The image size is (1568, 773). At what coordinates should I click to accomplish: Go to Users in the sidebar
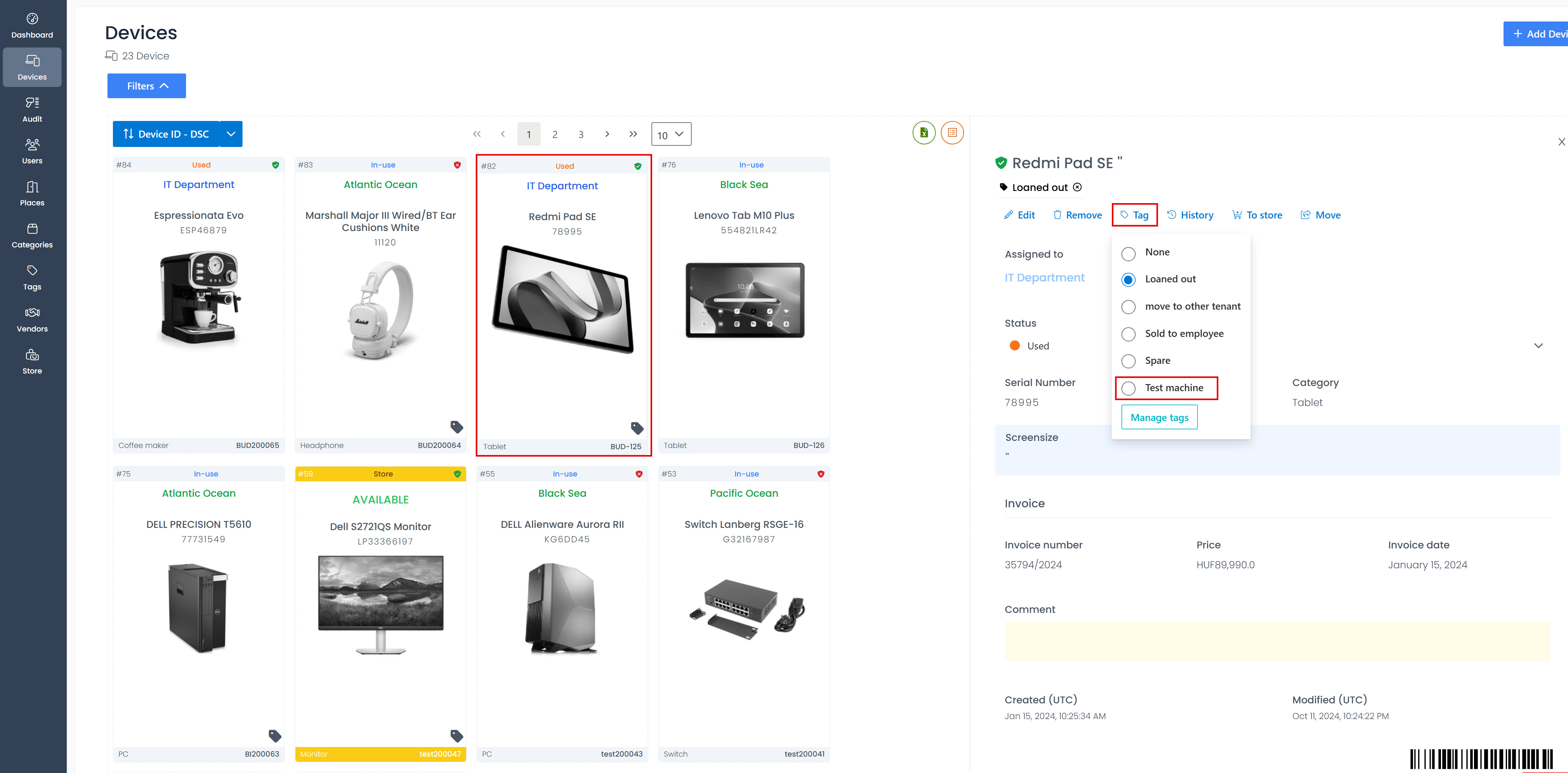click(32, 151)
